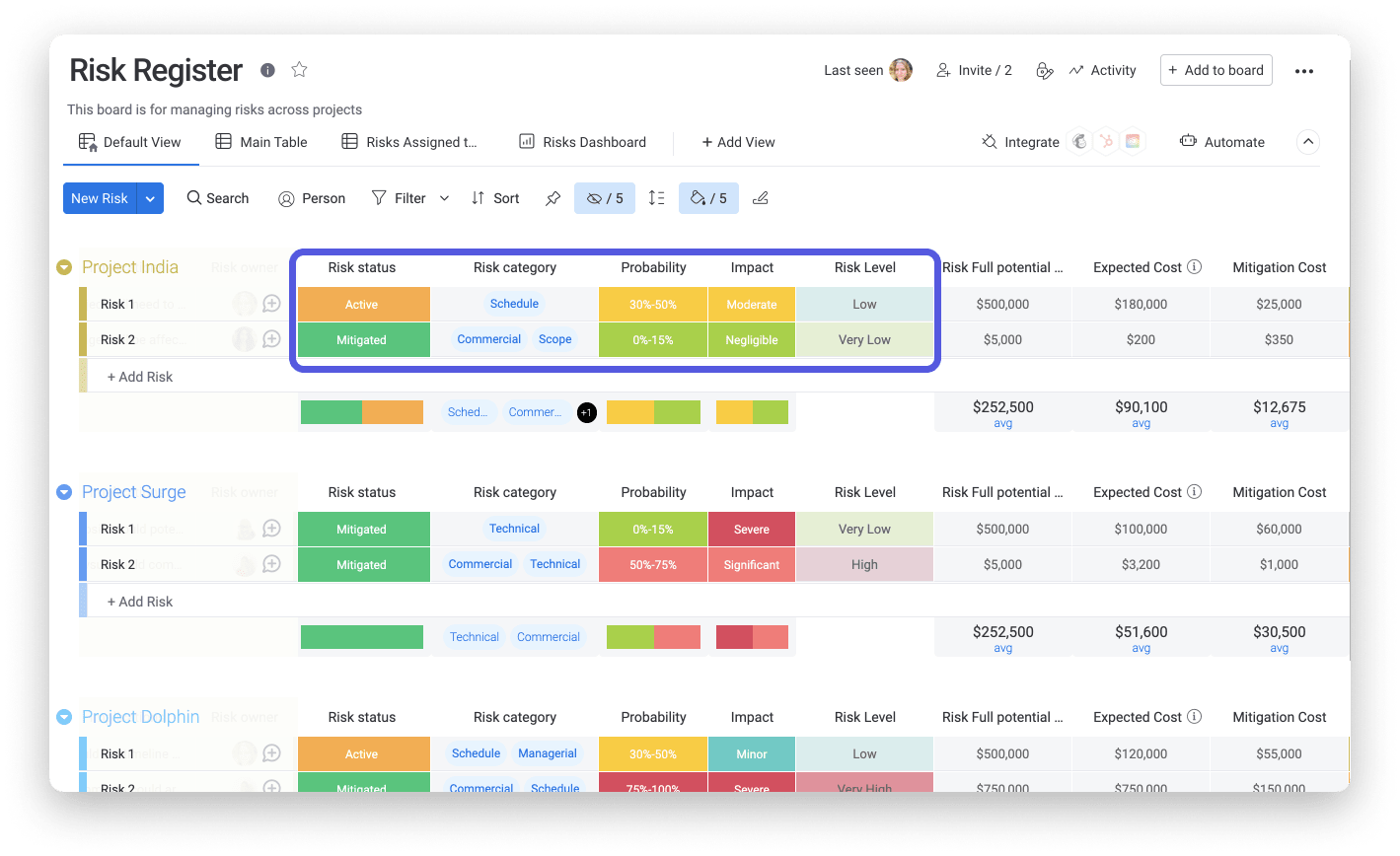
Task: Open the $30,500 avg summary
Action: coord(1280,638)
